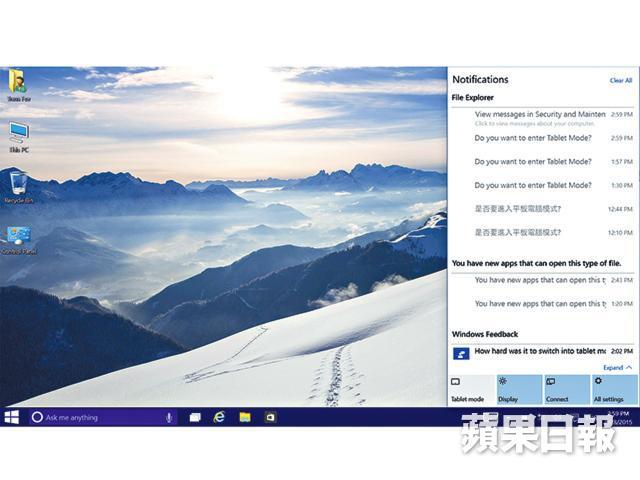Click the Cortana microphone icon
Screen dimensions: 640x480
(x=168, y=417)
